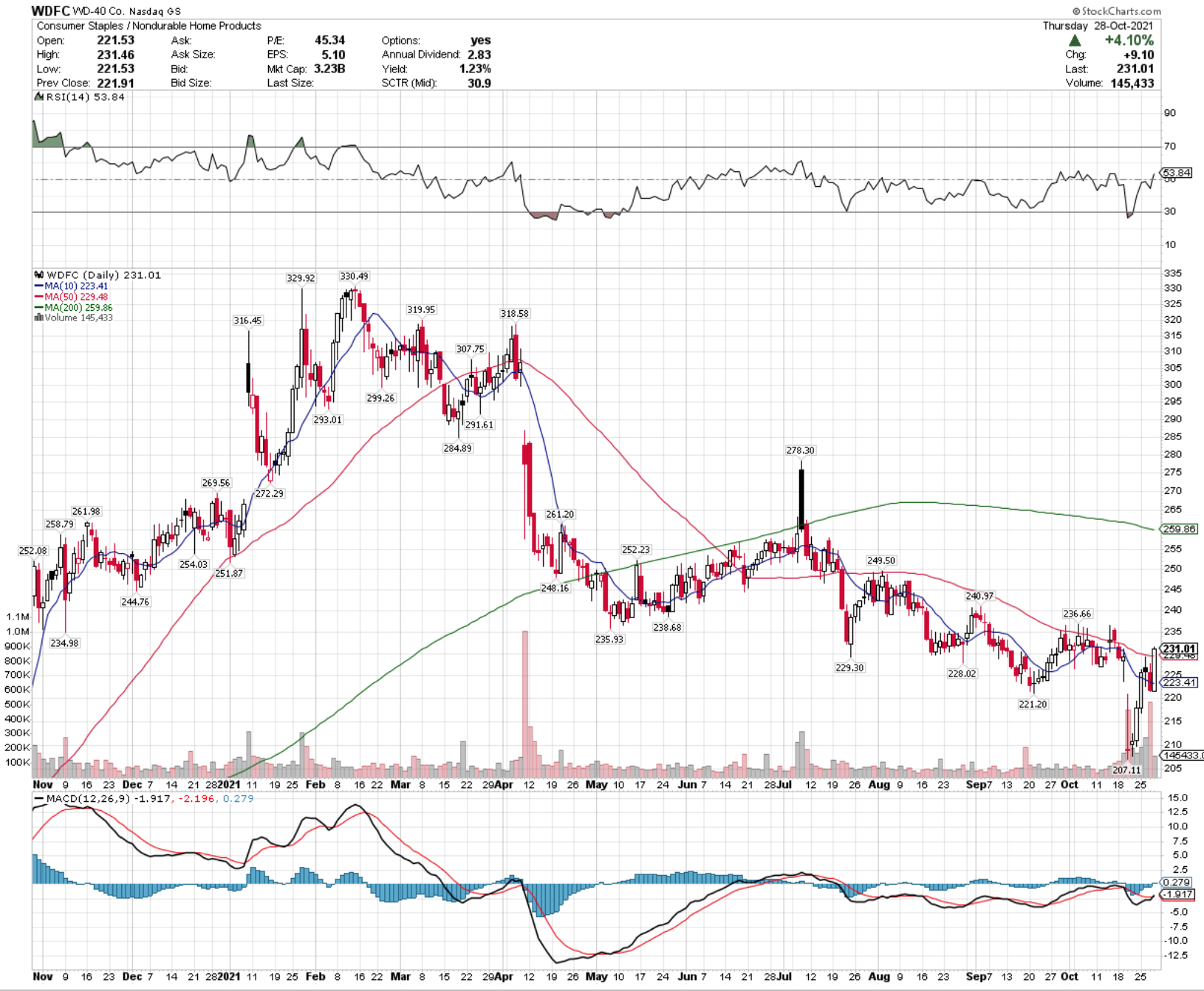Select the RSI(14) 53.84 indicator label

(x=80, y=97)
